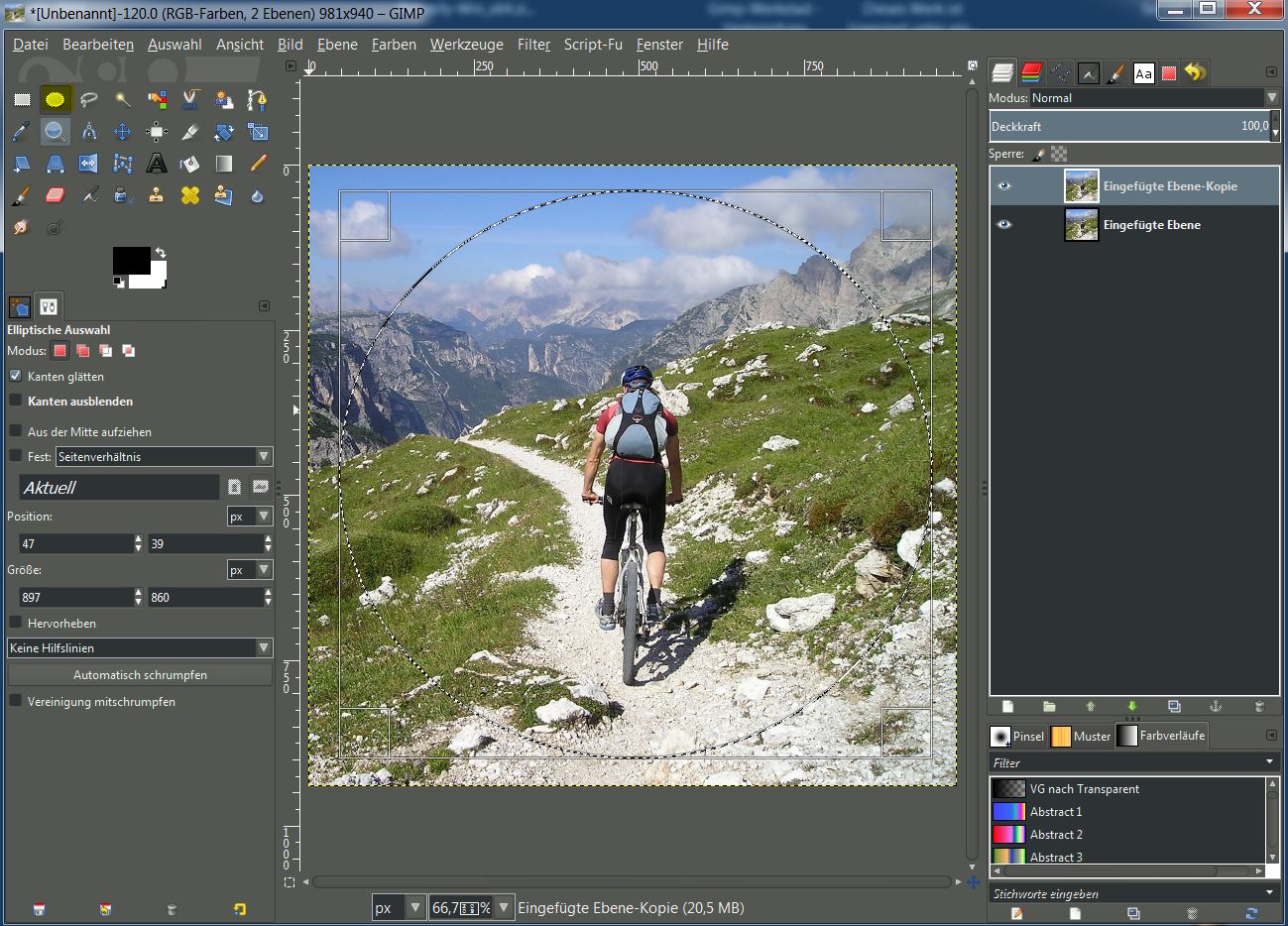Pick the Text tool in the toolbox

(157, 164)
